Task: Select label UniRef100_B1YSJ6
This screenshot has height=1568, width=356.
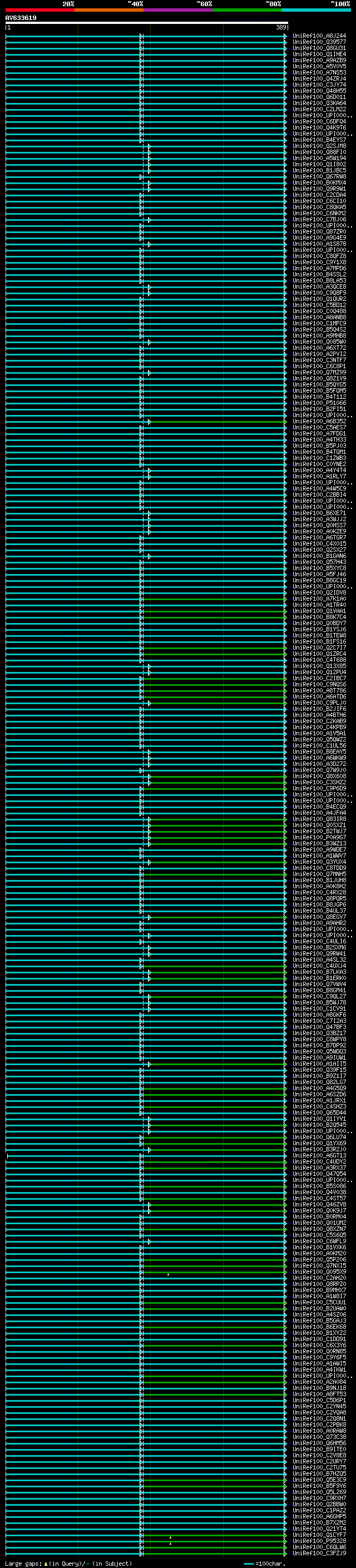Action: 319,629
